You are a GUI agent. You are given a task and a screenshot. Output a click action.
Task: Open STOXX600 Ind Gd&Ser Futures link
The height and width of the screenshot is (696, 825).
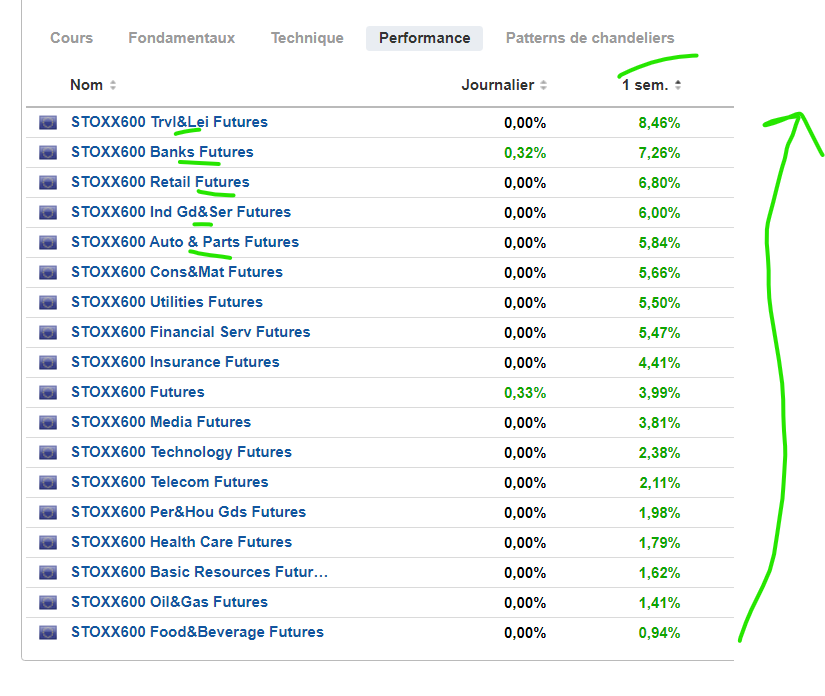(x=181, y=212)
